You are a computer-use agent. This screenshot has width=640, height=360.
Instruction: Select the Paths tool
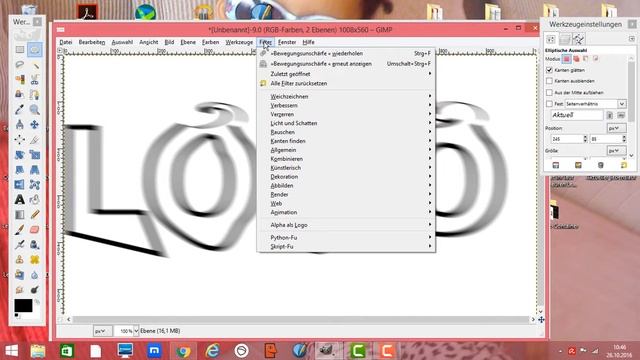35,95
